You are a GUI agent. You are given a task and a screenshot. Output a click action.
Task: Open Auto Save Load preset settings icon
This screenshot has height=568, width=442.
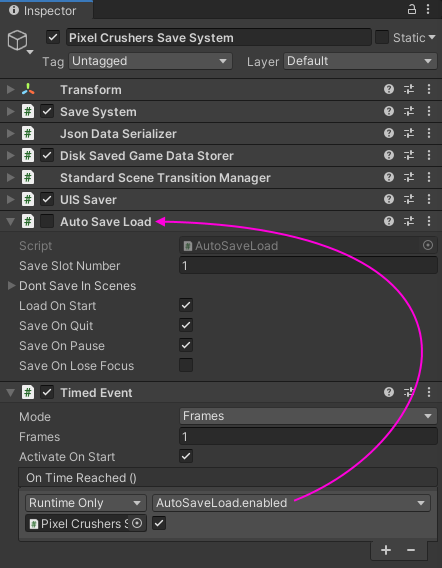[409, 221]
